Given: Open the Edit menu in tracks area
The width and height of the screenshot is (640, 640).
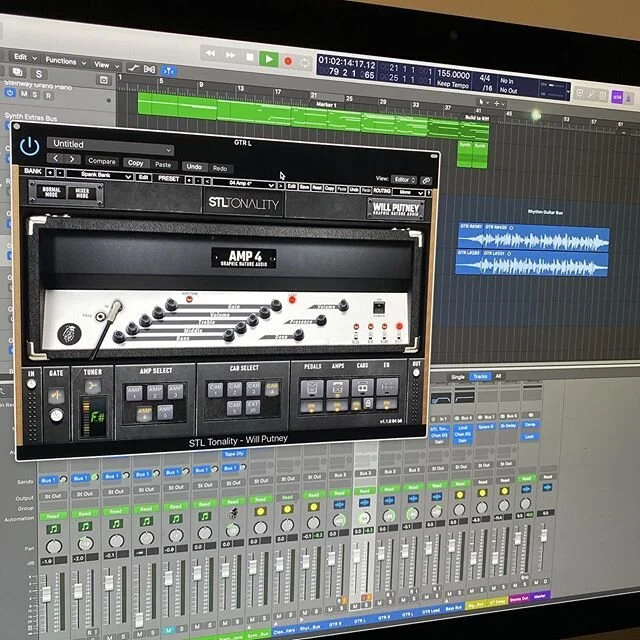Looking at the screenshot, I should click(24, 57).
